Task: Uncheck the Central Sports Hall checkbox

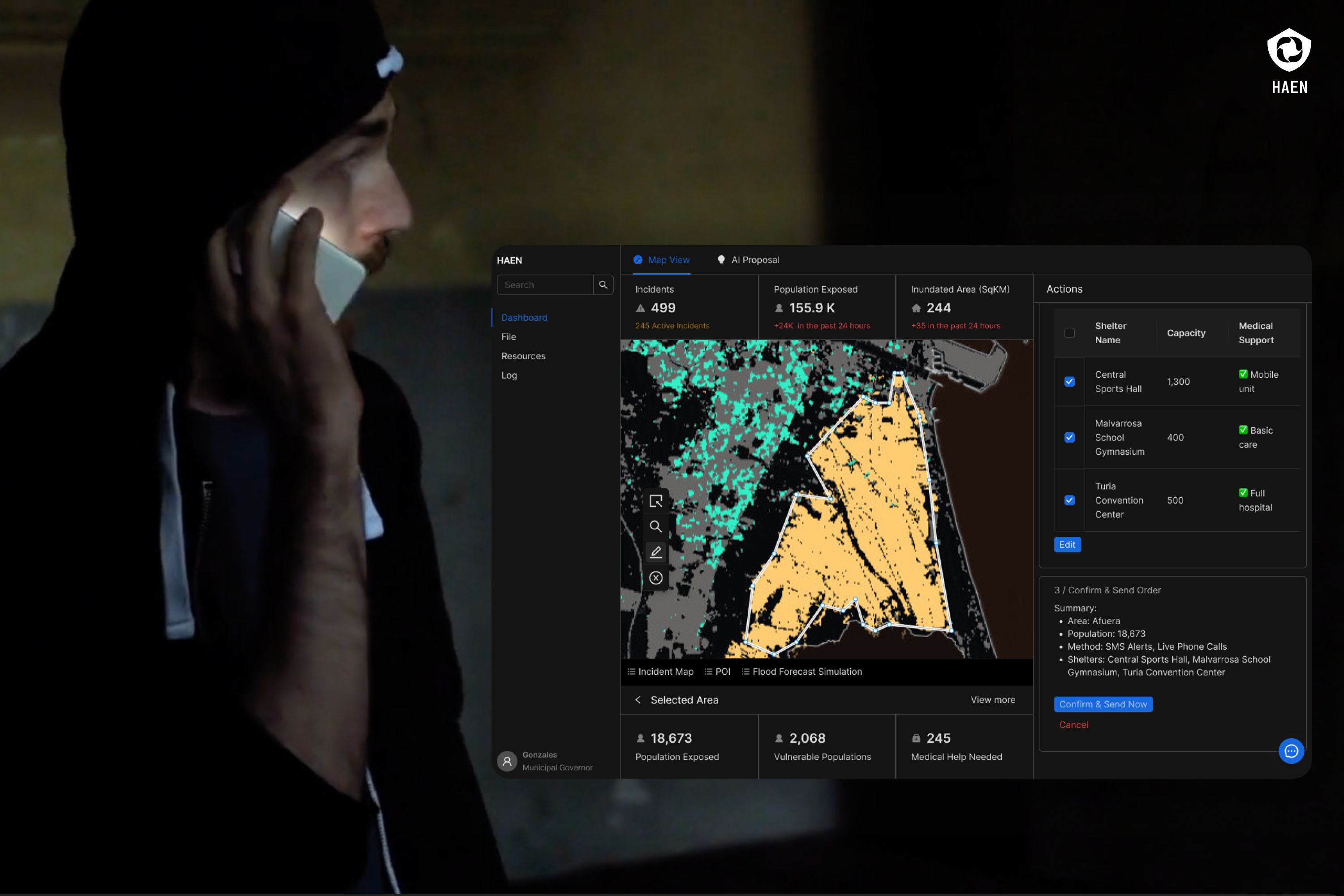Action: 1069,382
